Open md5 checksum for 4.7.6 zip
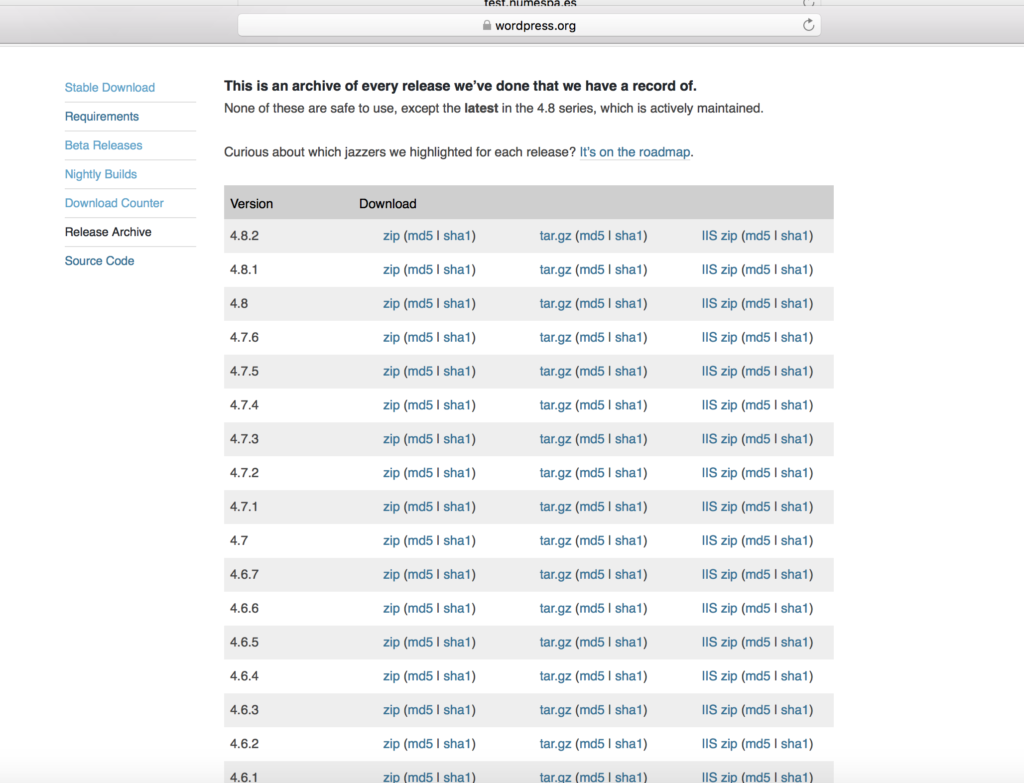Image resolution: width=1024 pixels, height=783 pixels. [x=420, y=338]
